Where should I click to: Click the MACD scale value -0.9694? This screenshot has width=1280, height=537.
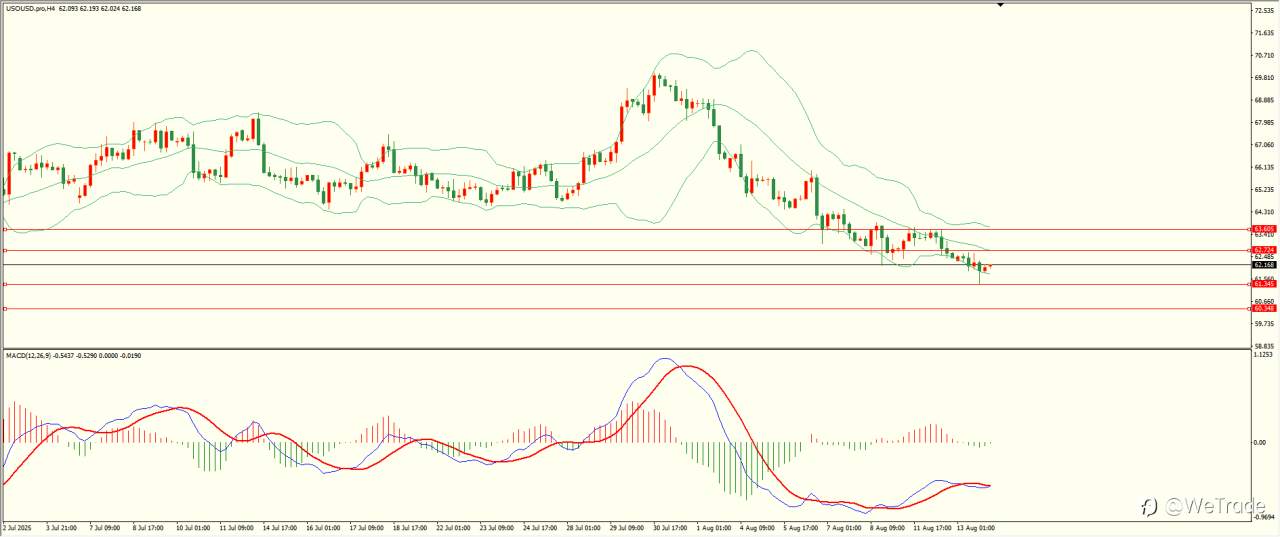click(x=1264, y=517)
